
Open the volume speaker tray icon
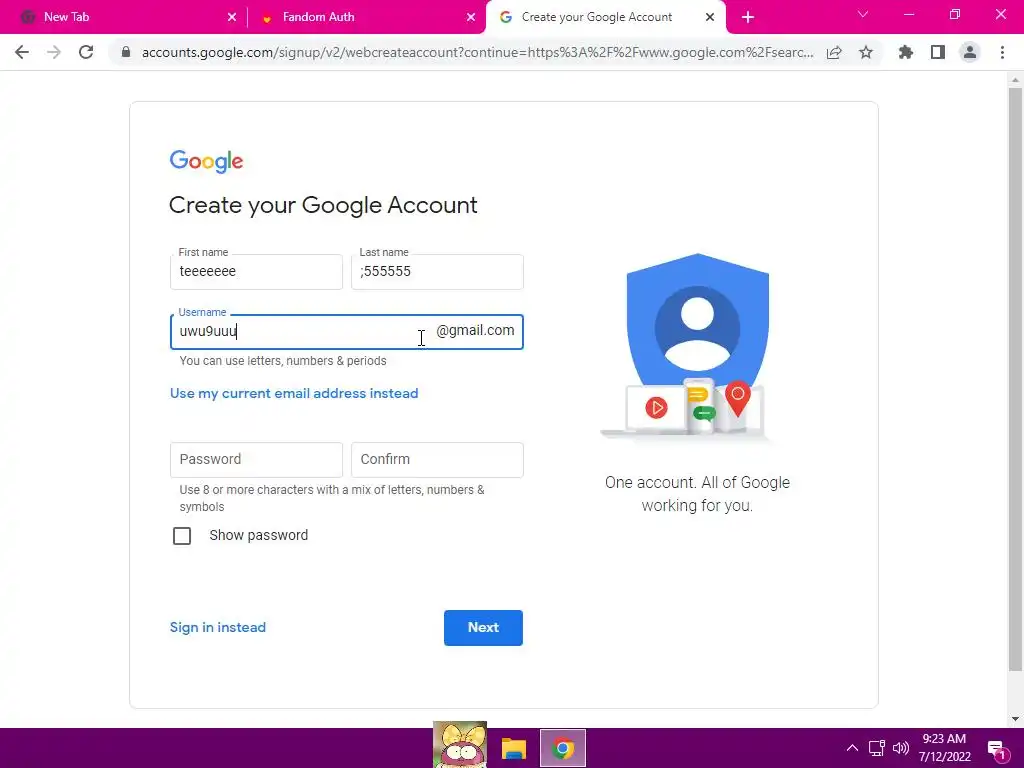[x=901, y=748]
